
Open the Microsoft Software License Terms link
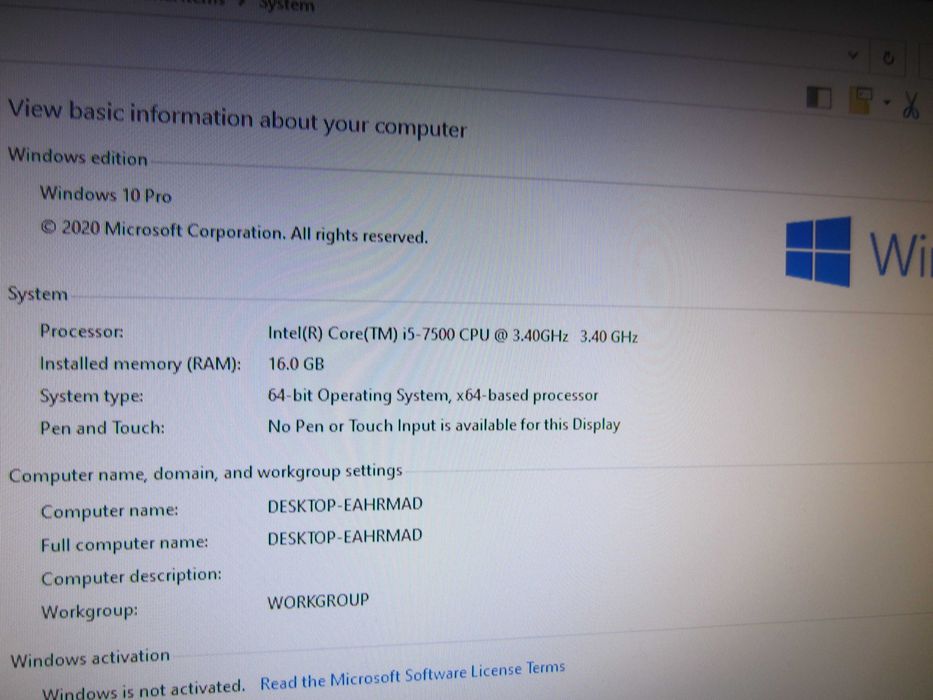(x=412, y=675)
